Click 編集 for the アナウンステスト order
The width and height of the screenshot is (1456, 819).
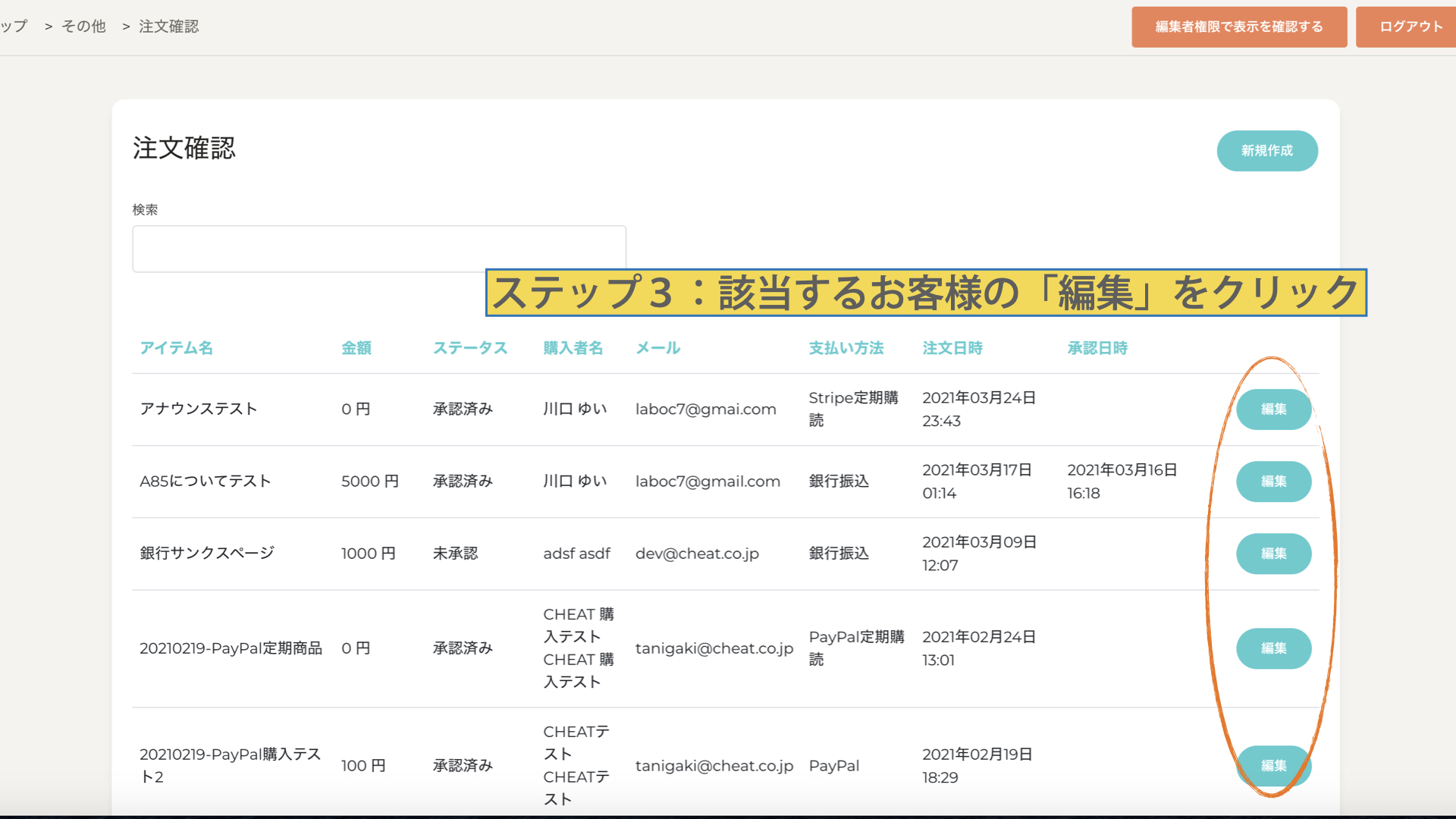pyautogui.click(x=1272, y=409)
